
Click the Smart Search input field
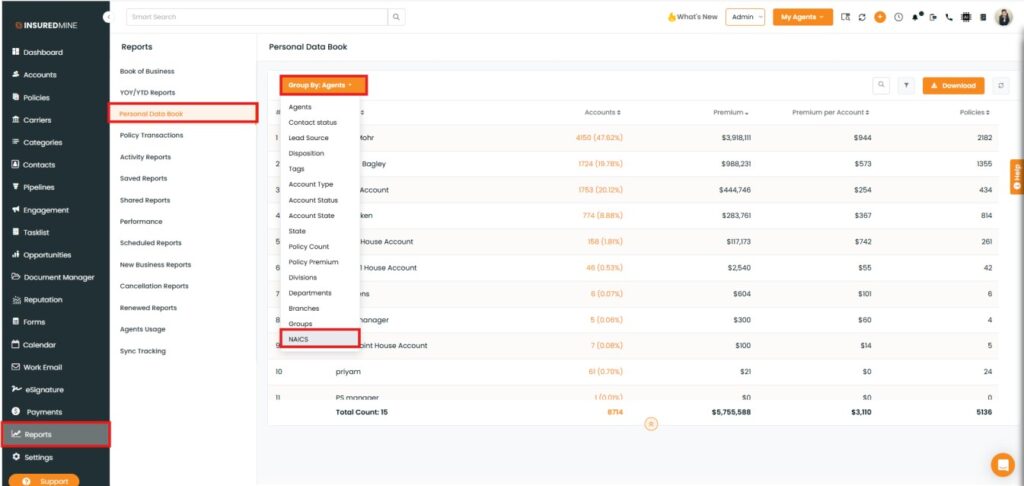[x=256, y=17]
